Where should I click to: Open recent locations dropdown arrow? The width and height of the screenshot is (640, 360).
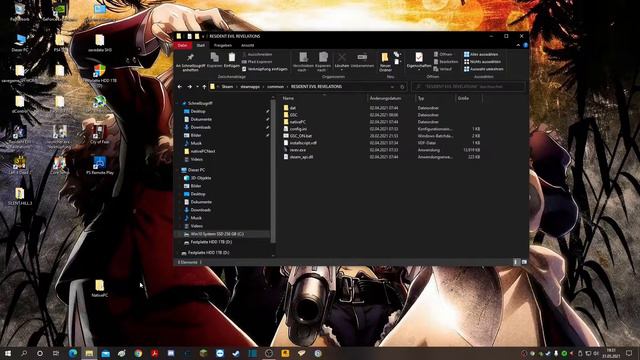tap(197, 87)
